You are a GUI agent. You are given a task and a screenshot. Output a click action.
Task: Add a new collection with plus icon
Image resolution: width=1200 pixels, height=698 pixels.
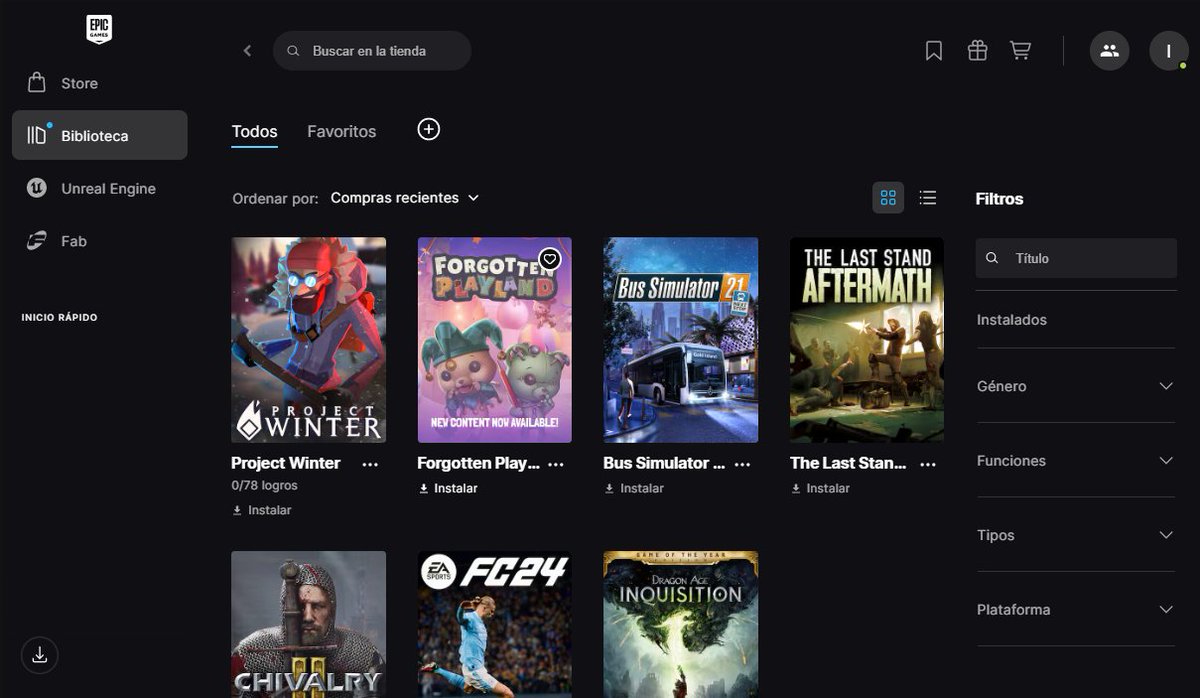coord(428,129)
